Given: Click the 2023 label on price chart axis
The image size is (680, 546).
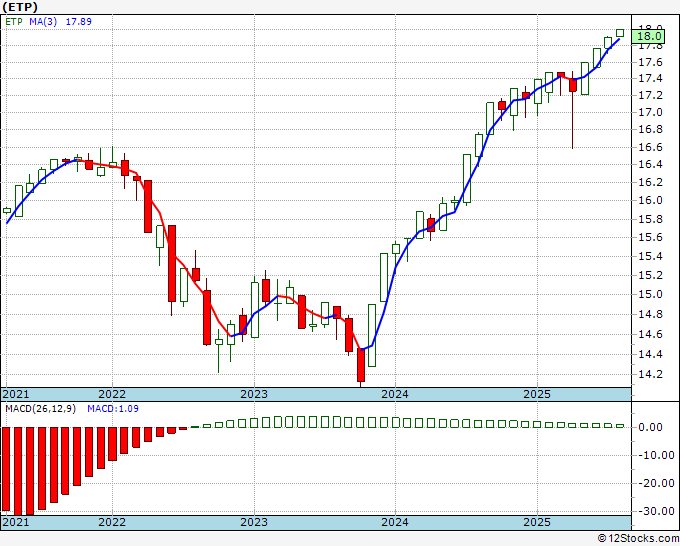Looking at the screenshot, I should (x=254, y=394).
